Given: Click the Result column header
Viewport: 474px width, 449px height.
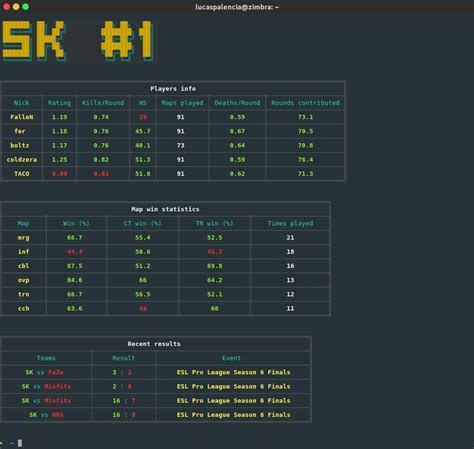Looking at the screenshot, I should pos(124,358).
